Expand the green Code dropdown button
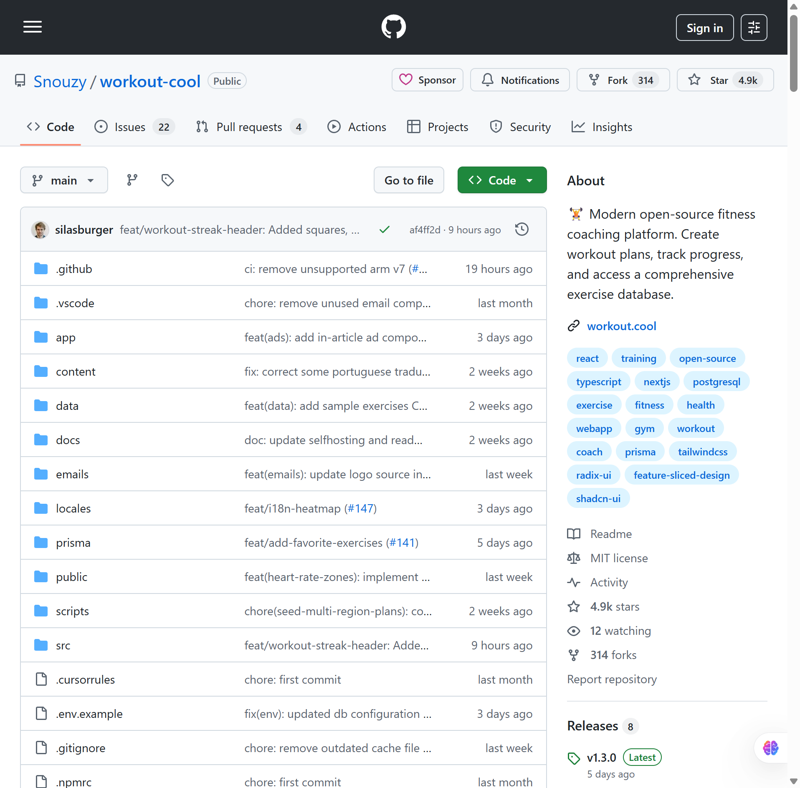This screenshot has width=800, height=788. click(502, 180)
